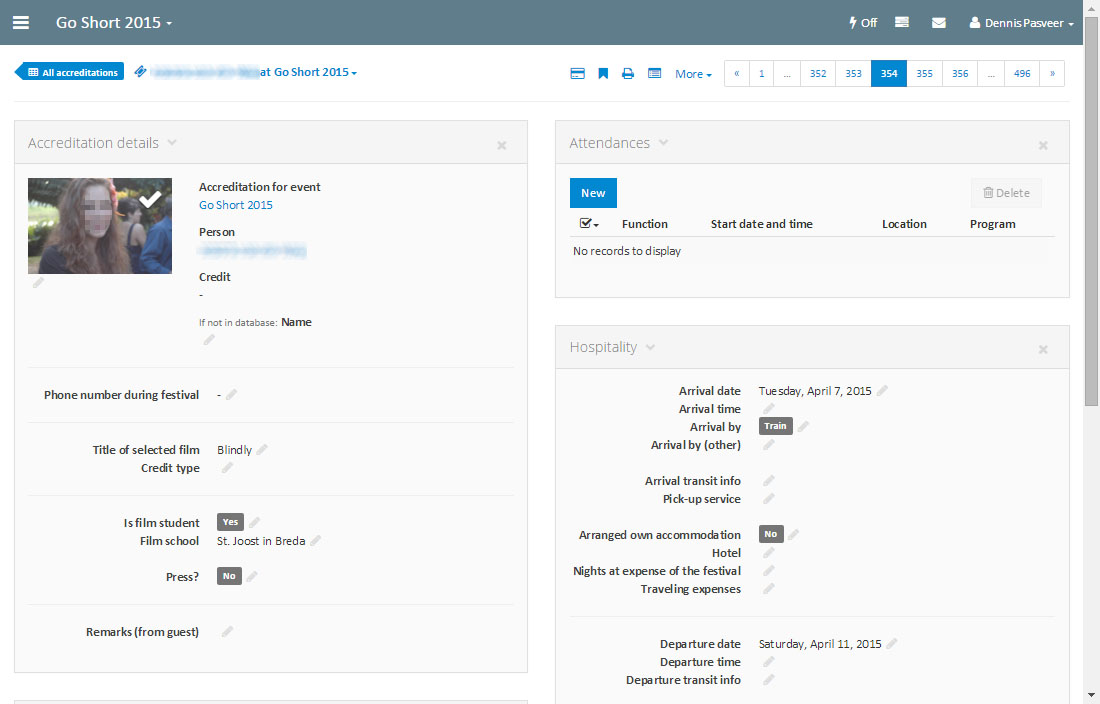
Task: Click the print icon in toolbar
Action: [628, 74]
